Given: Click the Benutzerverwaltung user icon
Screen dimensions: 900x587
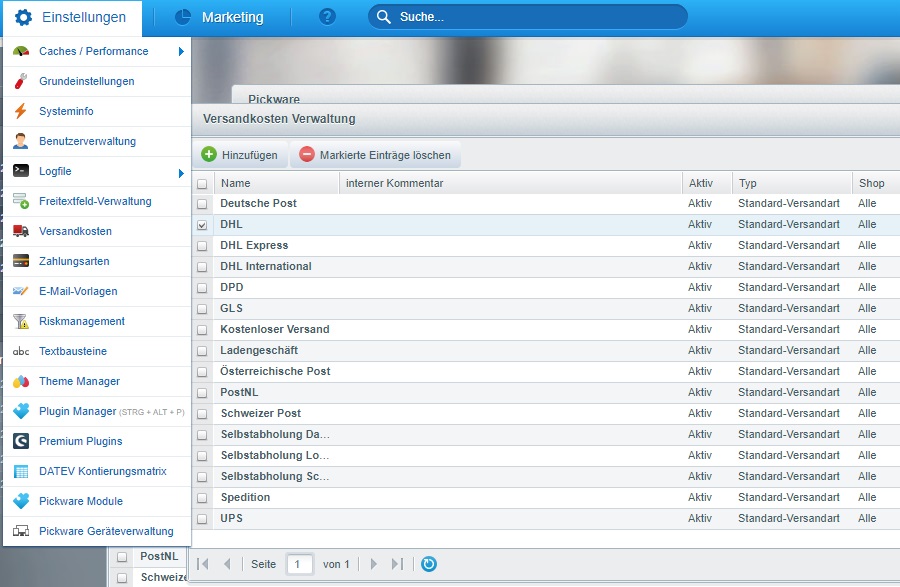Looking at the screenshot, I should [x=21, y=141].
